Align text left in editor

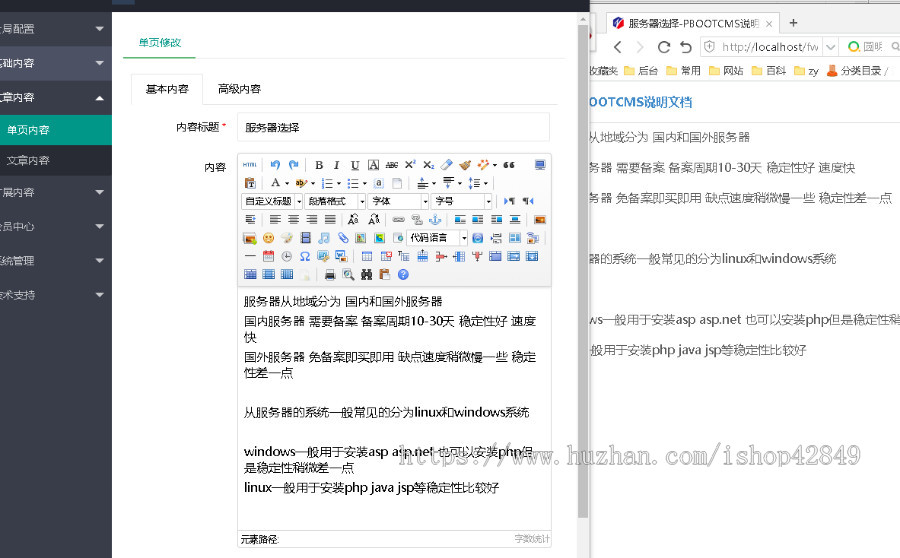click(276, 219)
